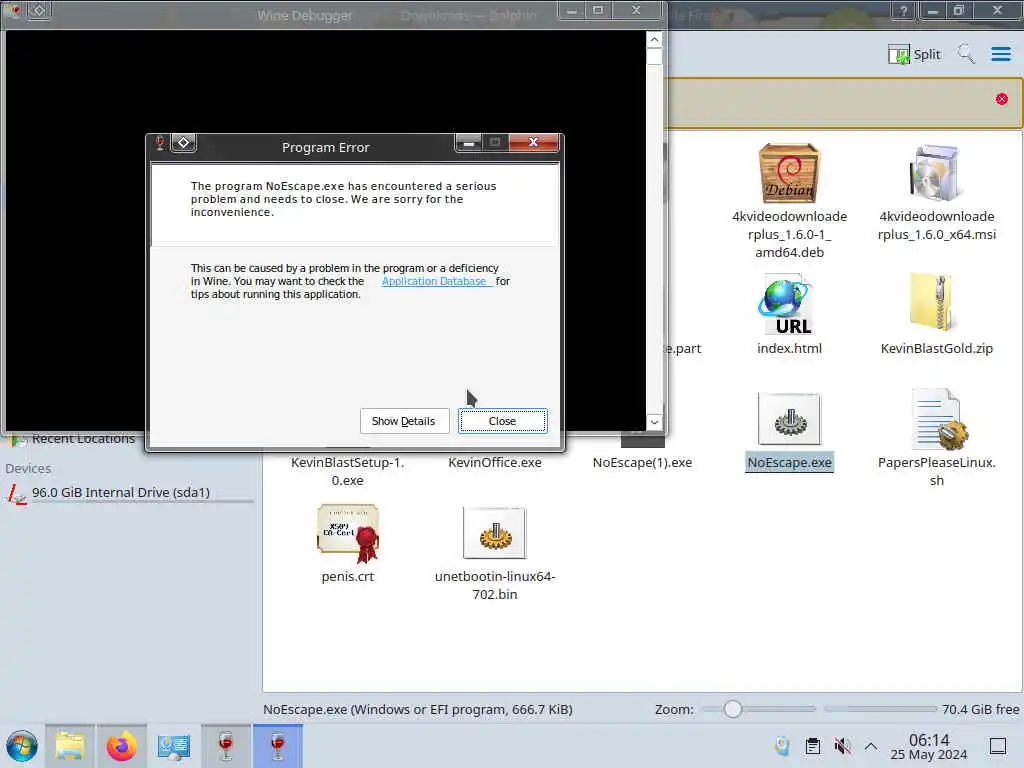
Task: Open the Application Database link
Action: 434,281
